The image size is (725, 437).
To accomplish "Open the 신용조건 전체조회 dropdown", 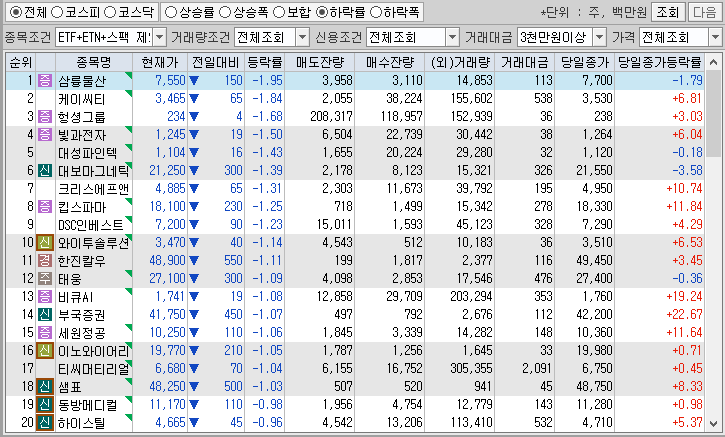I will (452, 37).
